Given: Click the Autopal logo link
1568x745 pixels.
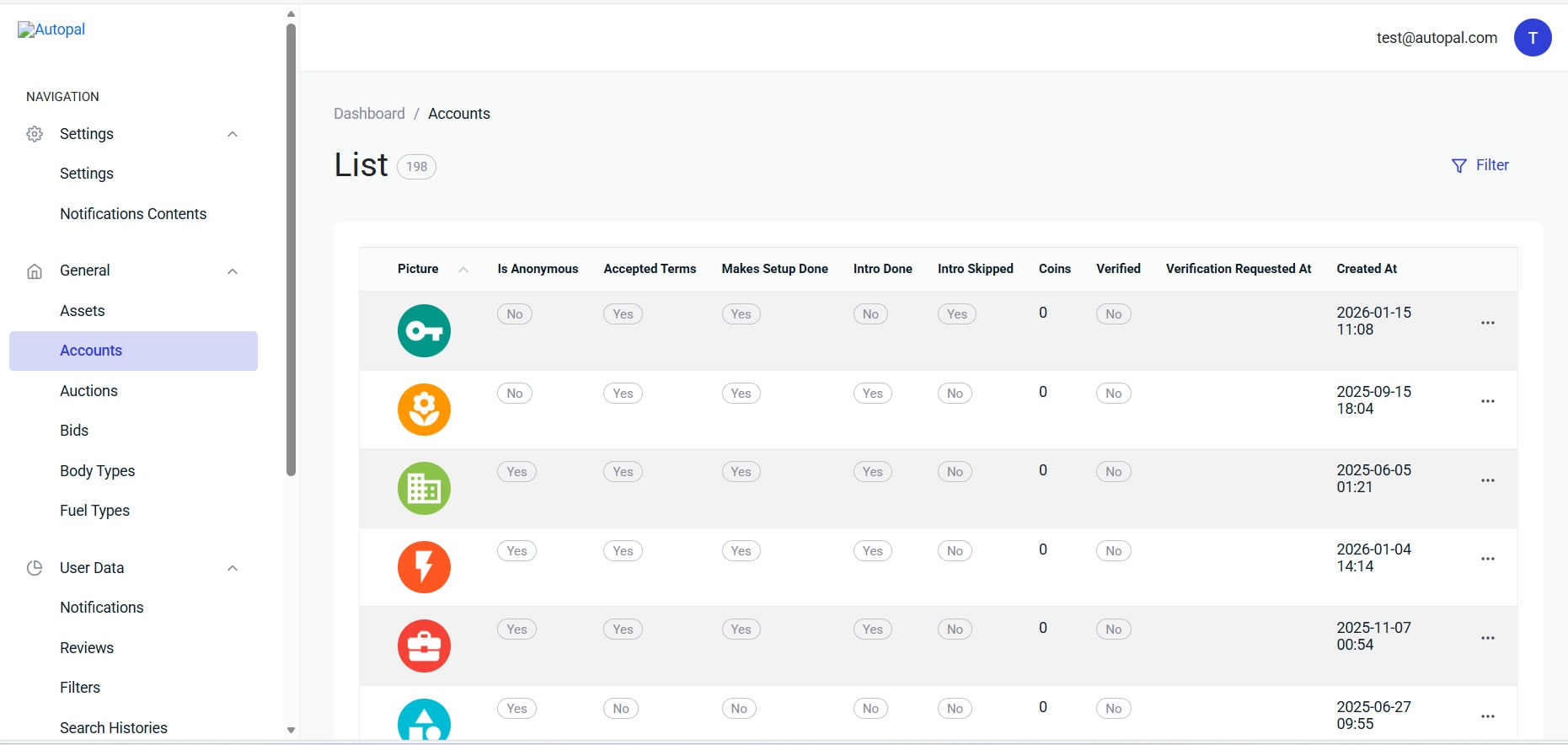Looking at the screenshot, I should pos(51,29).
